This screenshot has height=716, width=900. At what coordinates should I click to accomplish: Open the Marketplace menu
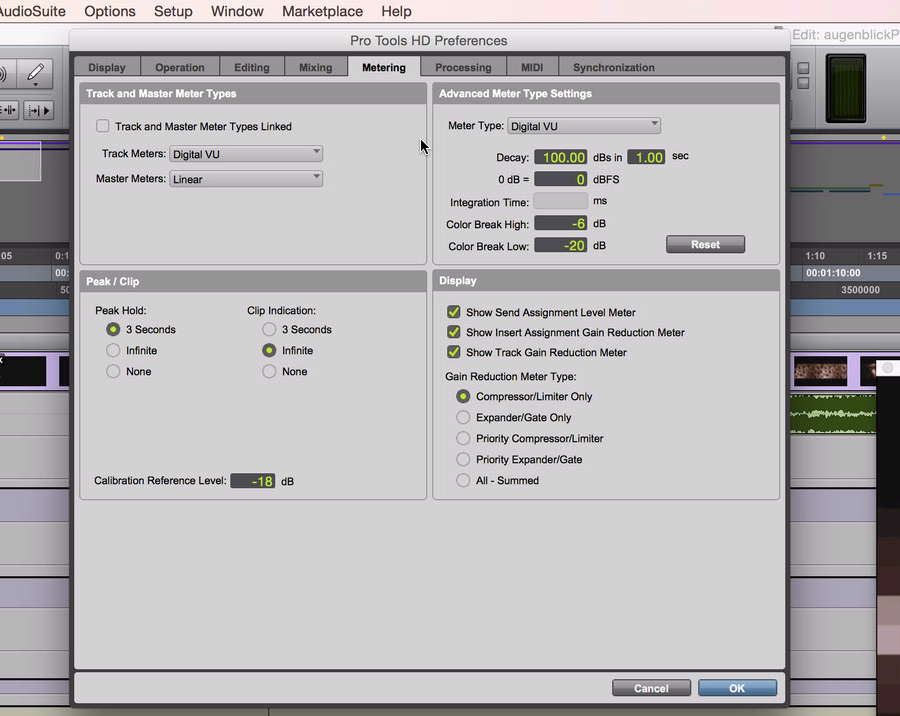(x=322, y=12)
